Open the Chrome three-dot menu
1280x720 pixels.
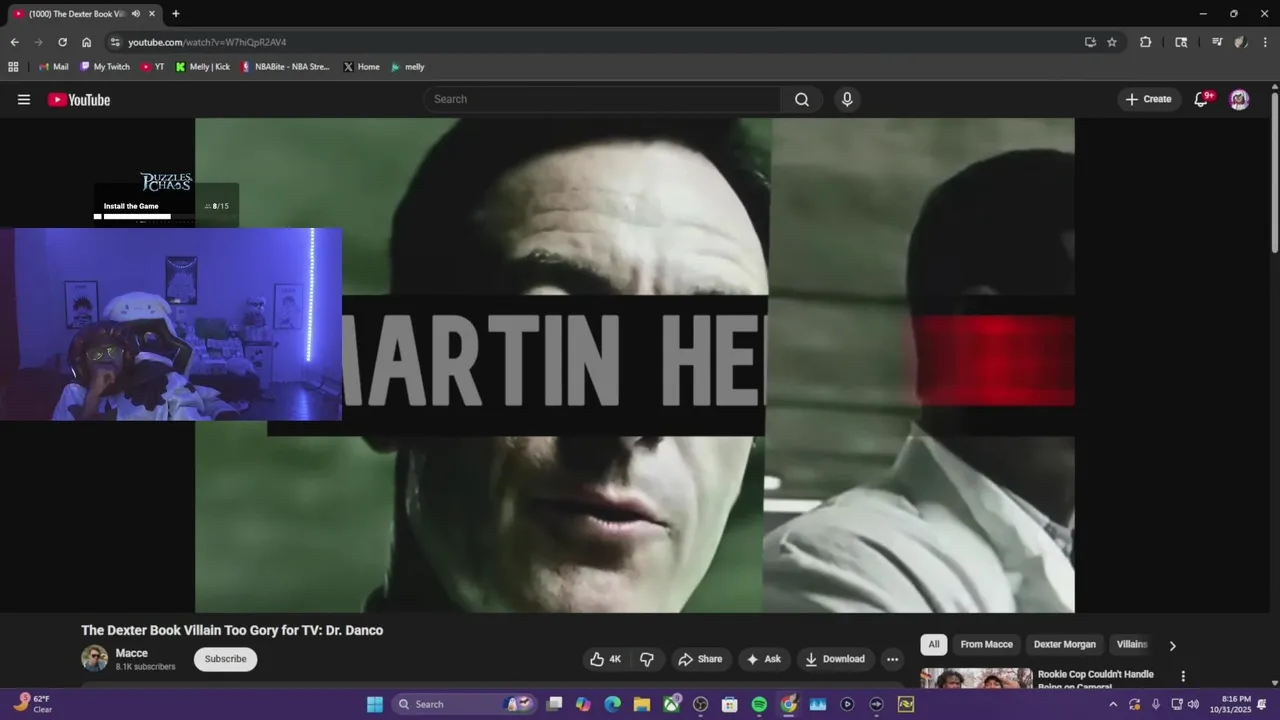click(x=1265, y=42)
